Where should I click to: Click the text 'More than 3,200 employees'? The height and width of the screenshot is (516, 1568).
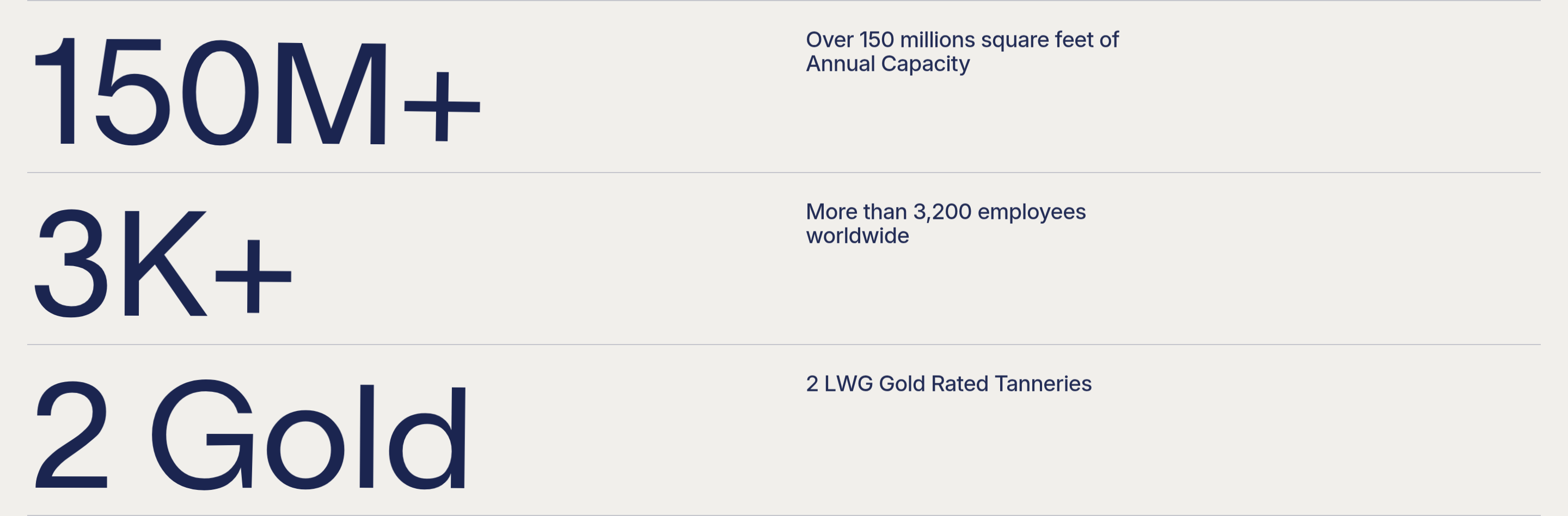tap(945, 212)
